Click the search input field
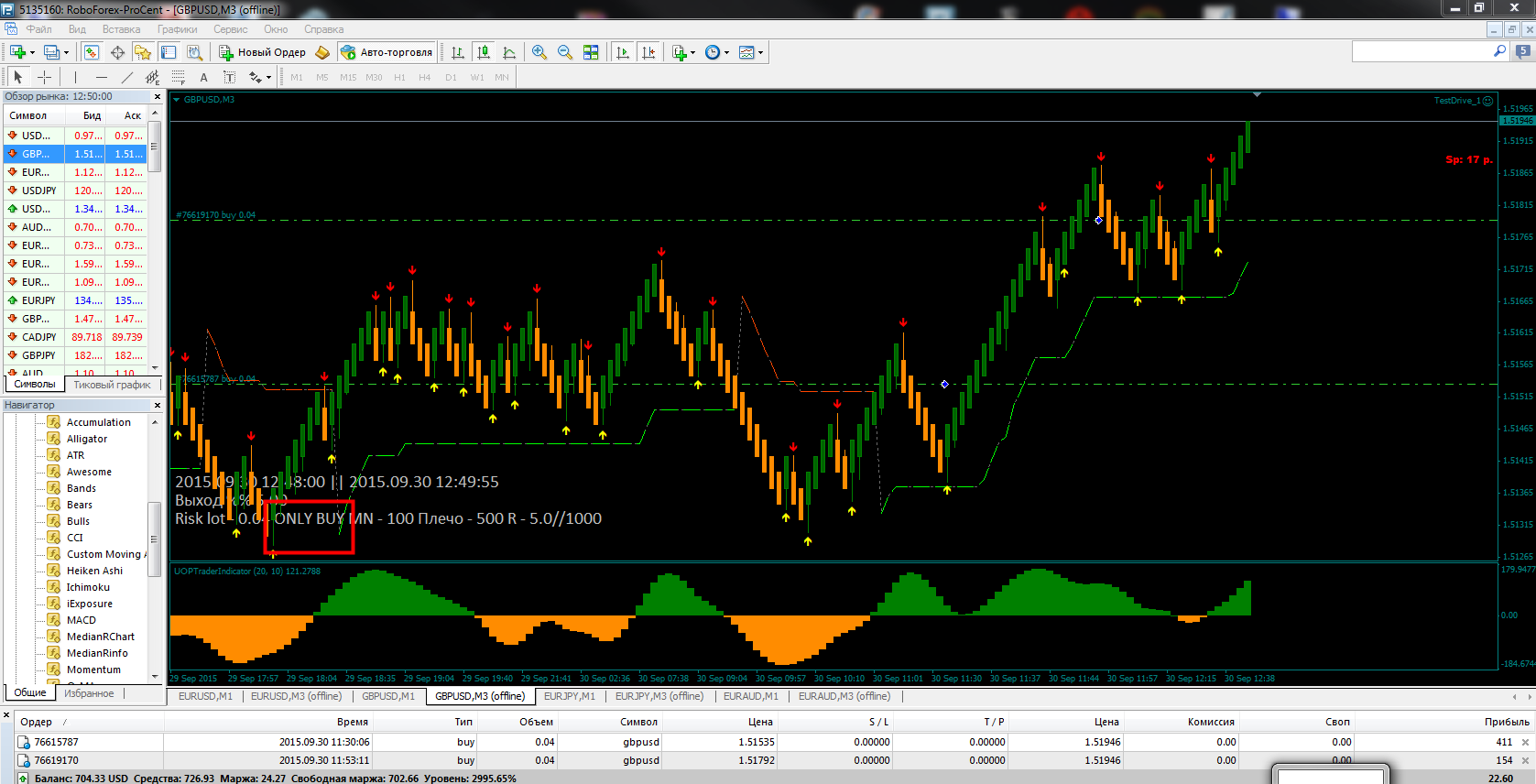Viewport: 1536px width, 784px height. pos(1422,52)
